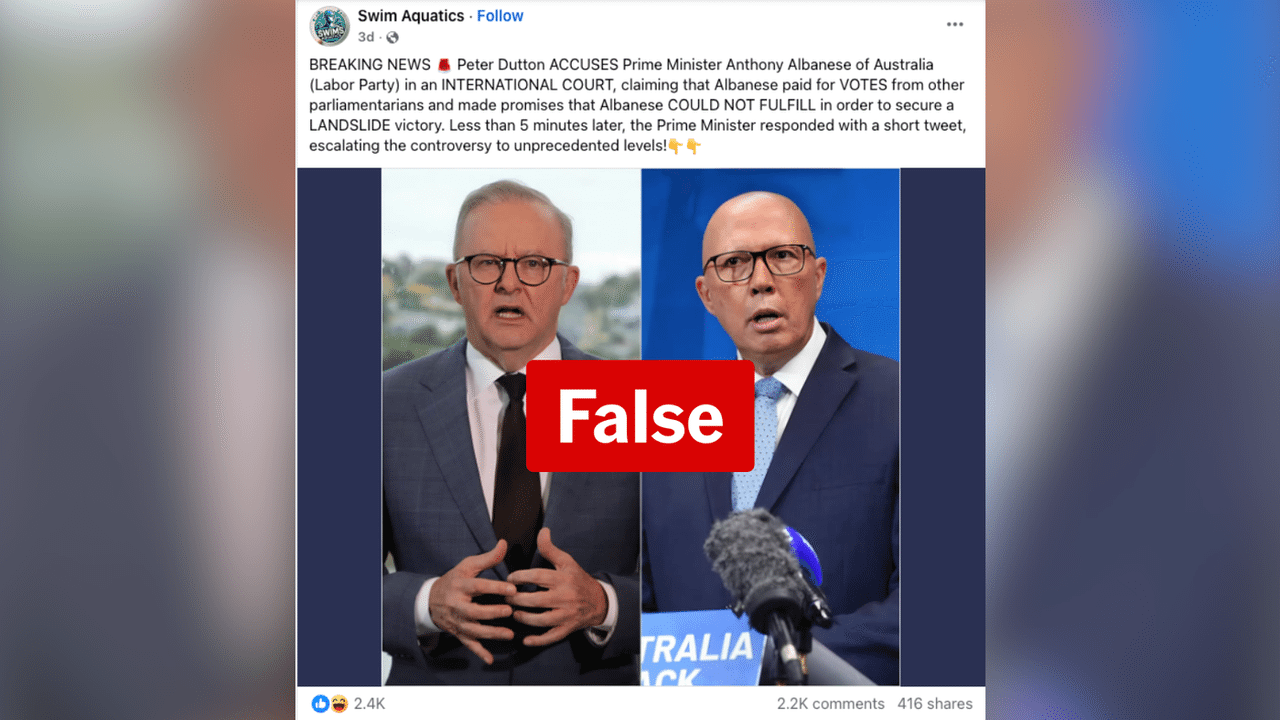View the 2.4K reactions count
This screenshot has width=1280, height=720.
point(369,704)
